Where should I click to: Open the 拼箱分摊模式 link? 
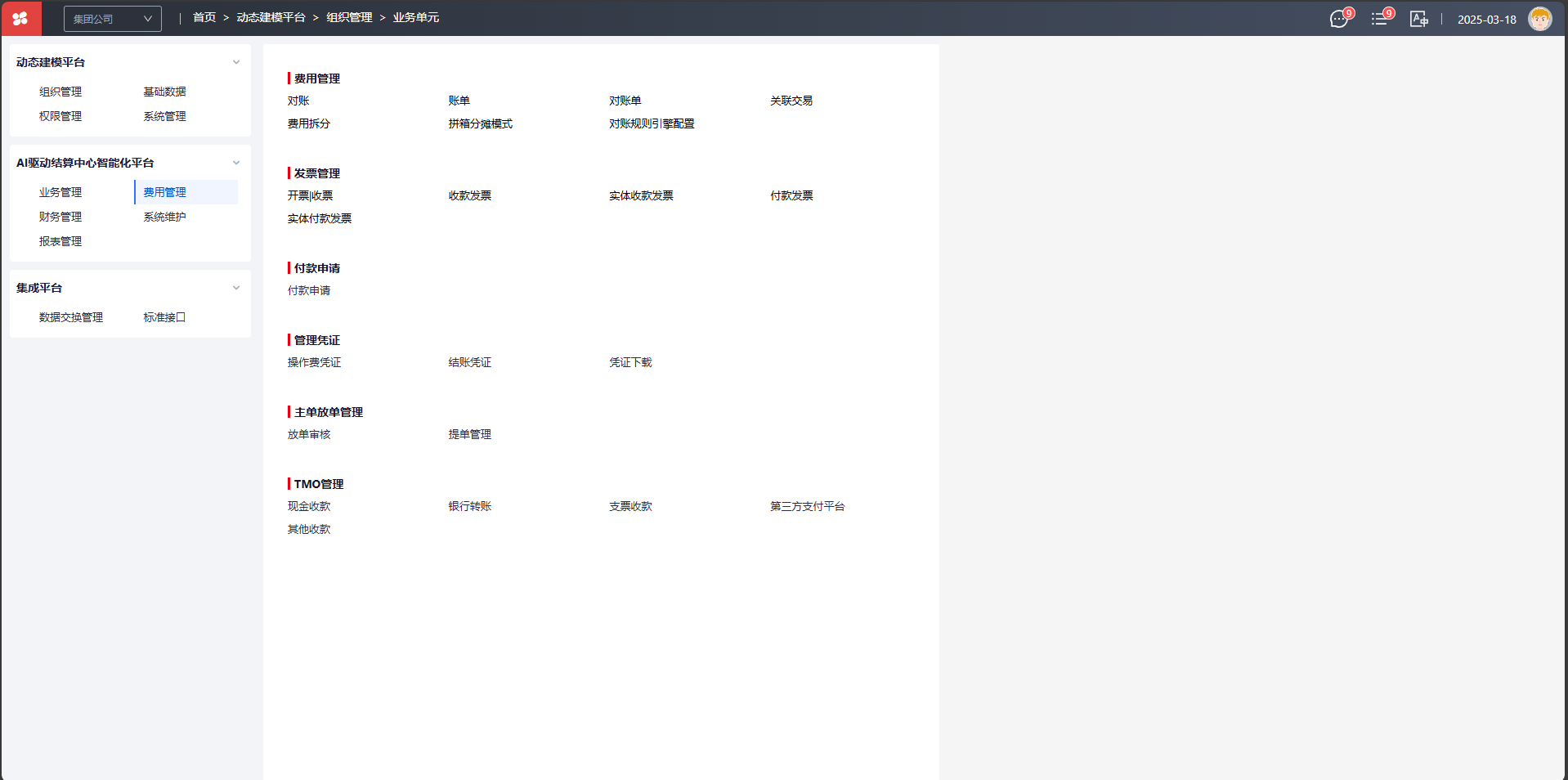tap(481, 123)
